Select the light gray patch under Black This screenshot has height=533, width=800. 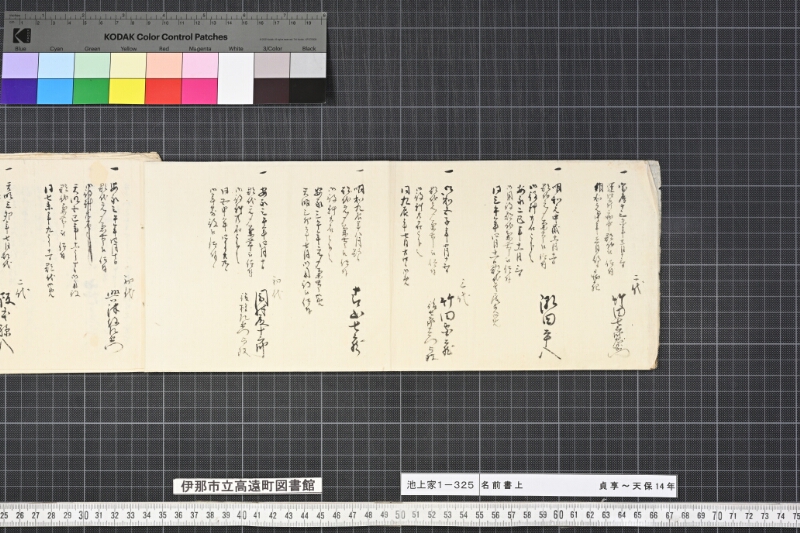tap(308, 65)
